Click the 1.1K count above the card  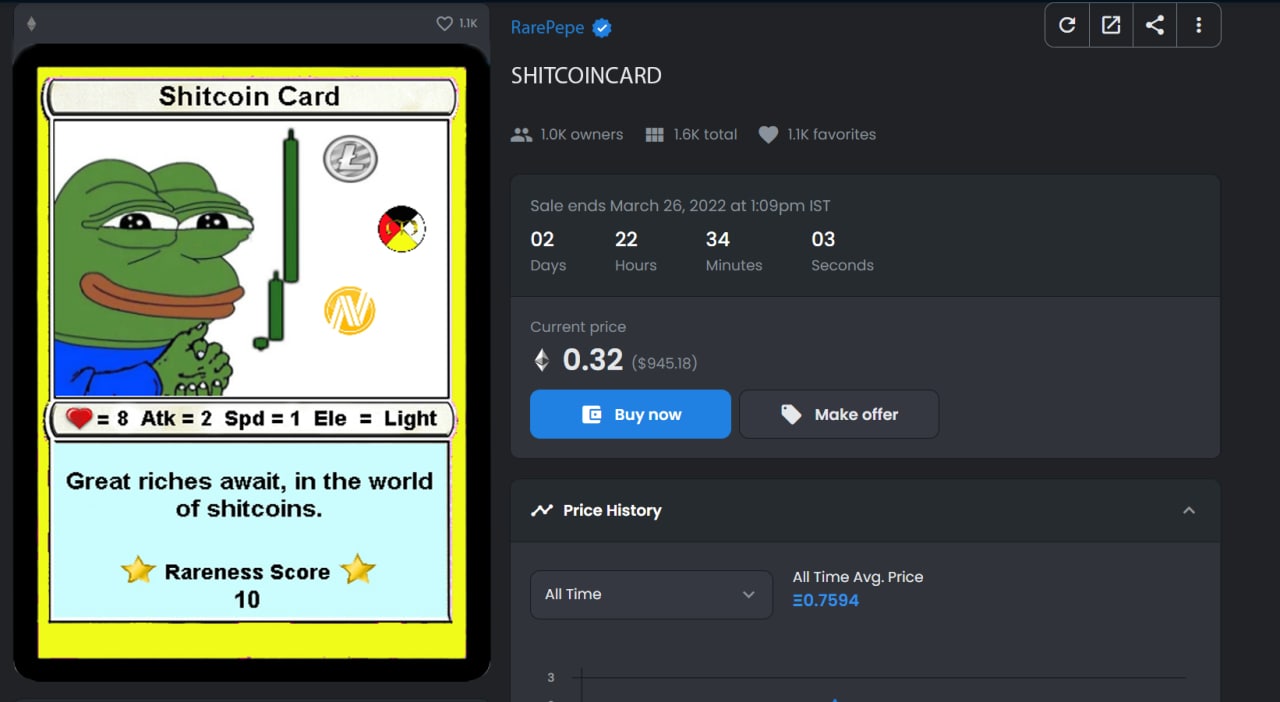(468, 23)
